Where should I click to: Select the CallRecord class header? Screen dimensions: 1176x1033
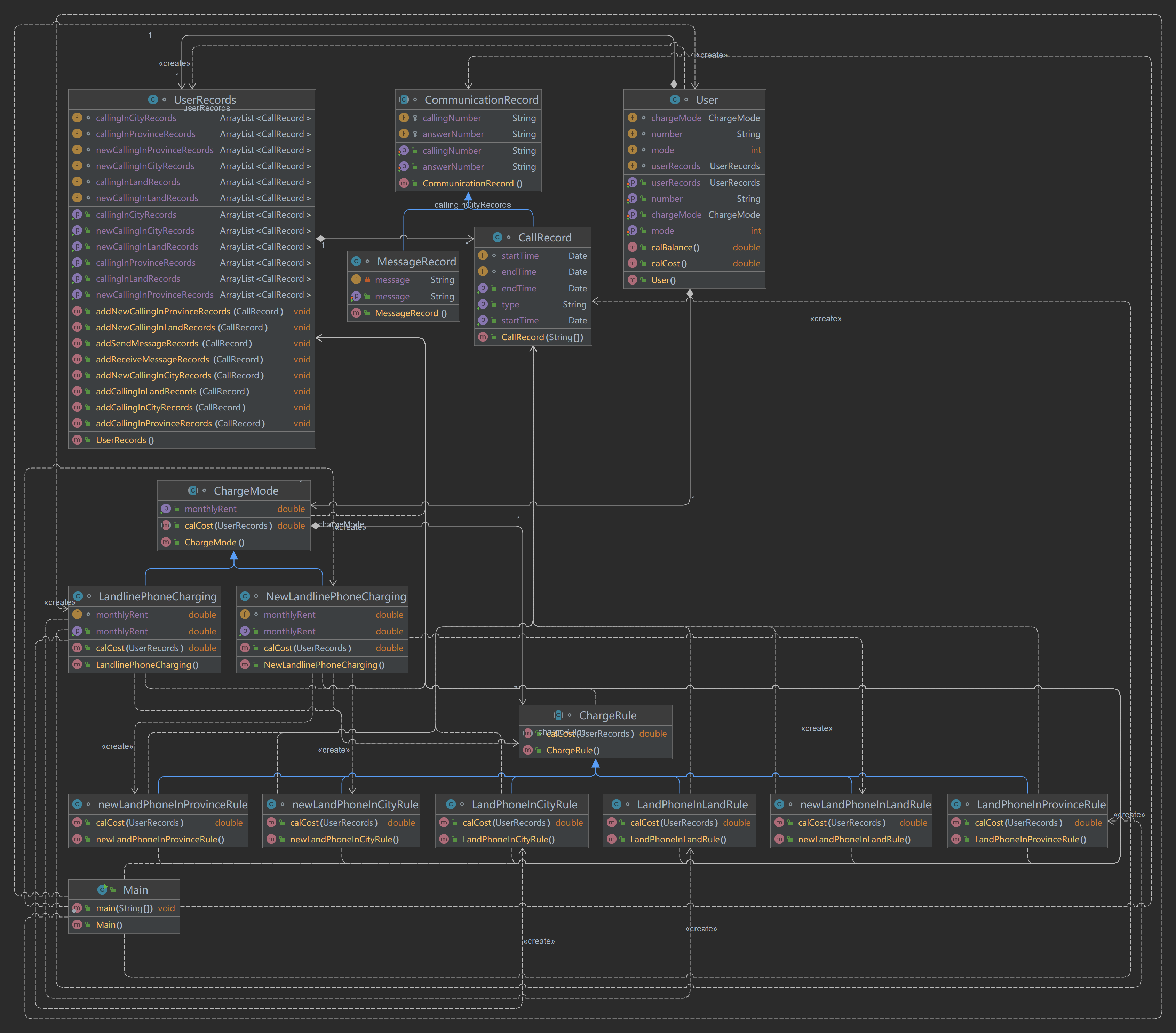(x=544, y=238)
